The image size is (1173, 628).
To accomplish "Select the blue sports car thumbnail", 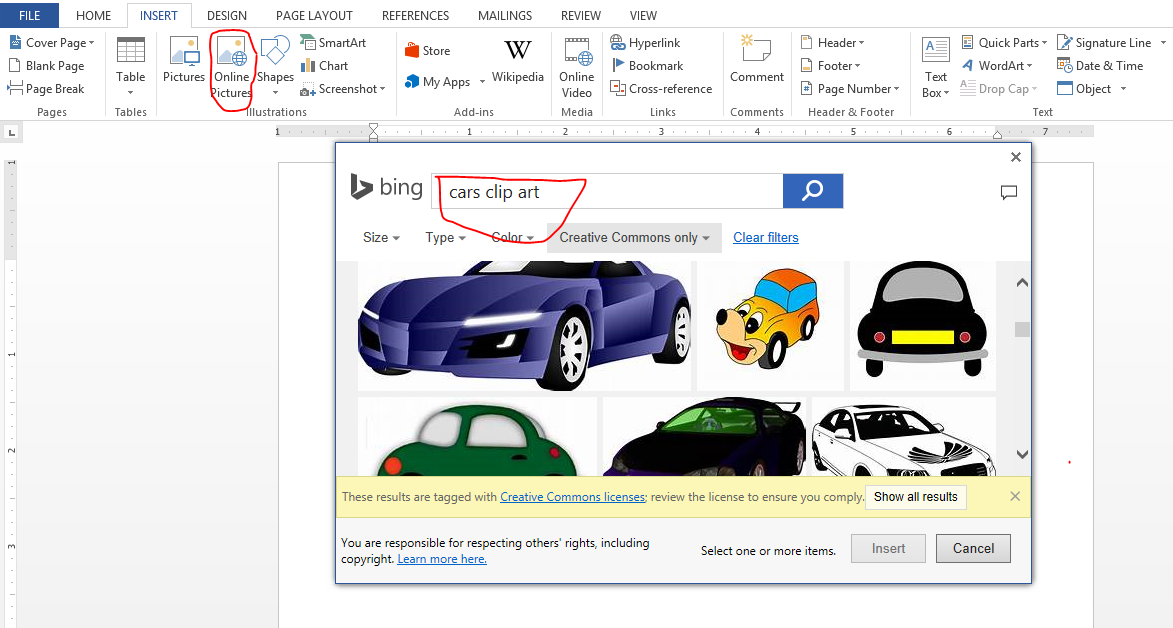I will (x=524, y=325).
